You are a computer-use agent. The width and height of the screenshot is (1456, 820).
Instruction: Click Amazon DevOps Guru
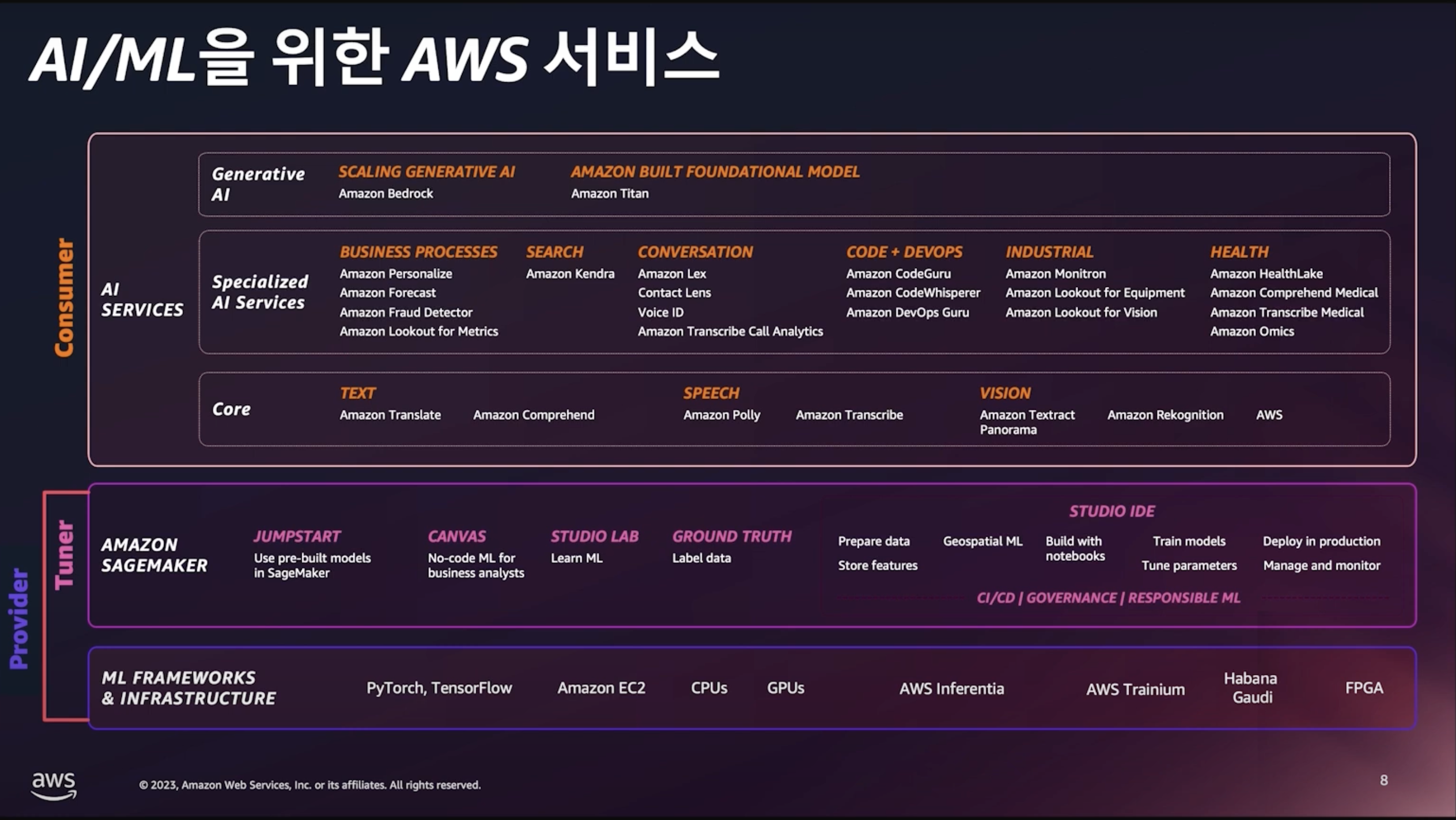tap(908, 312)
